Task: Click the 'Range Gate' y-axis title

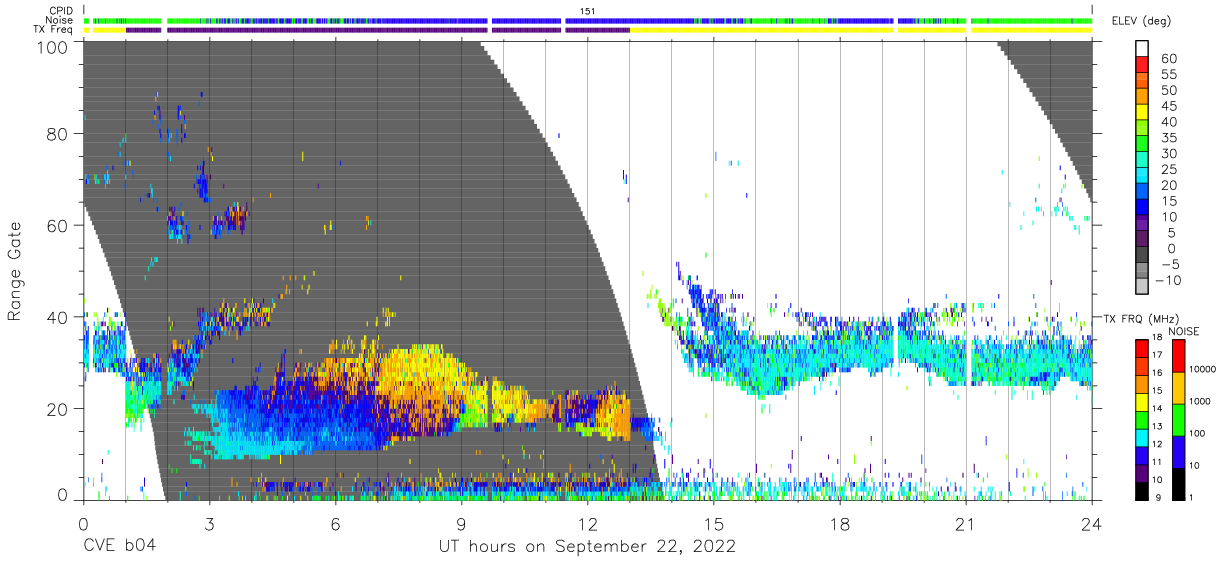Action: click(15, 271)
